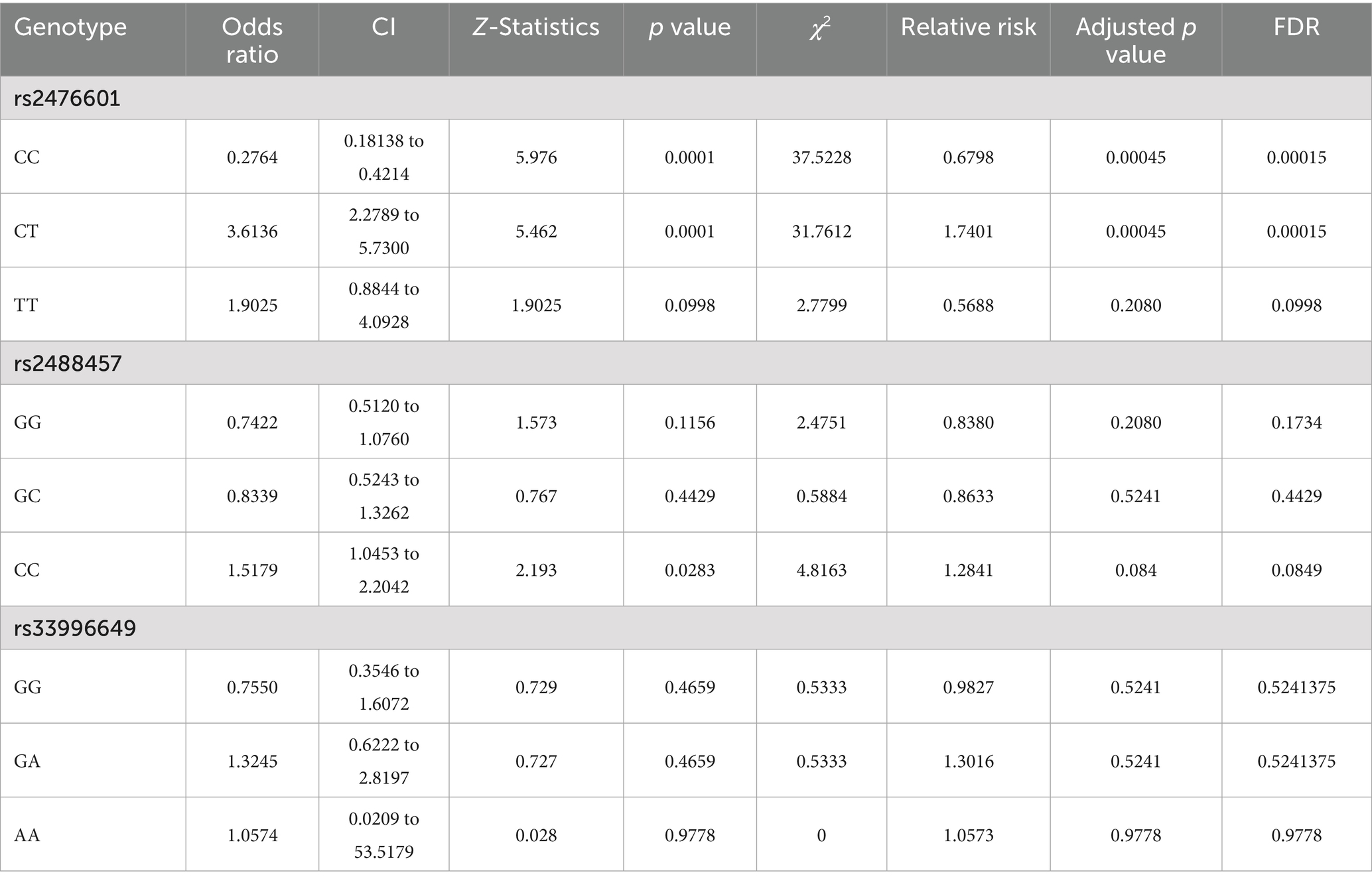The height and width of the screenshot is (883, 1372).
Task: Select the Z-statistic value 2.193
Action: (x=535, y=570)
